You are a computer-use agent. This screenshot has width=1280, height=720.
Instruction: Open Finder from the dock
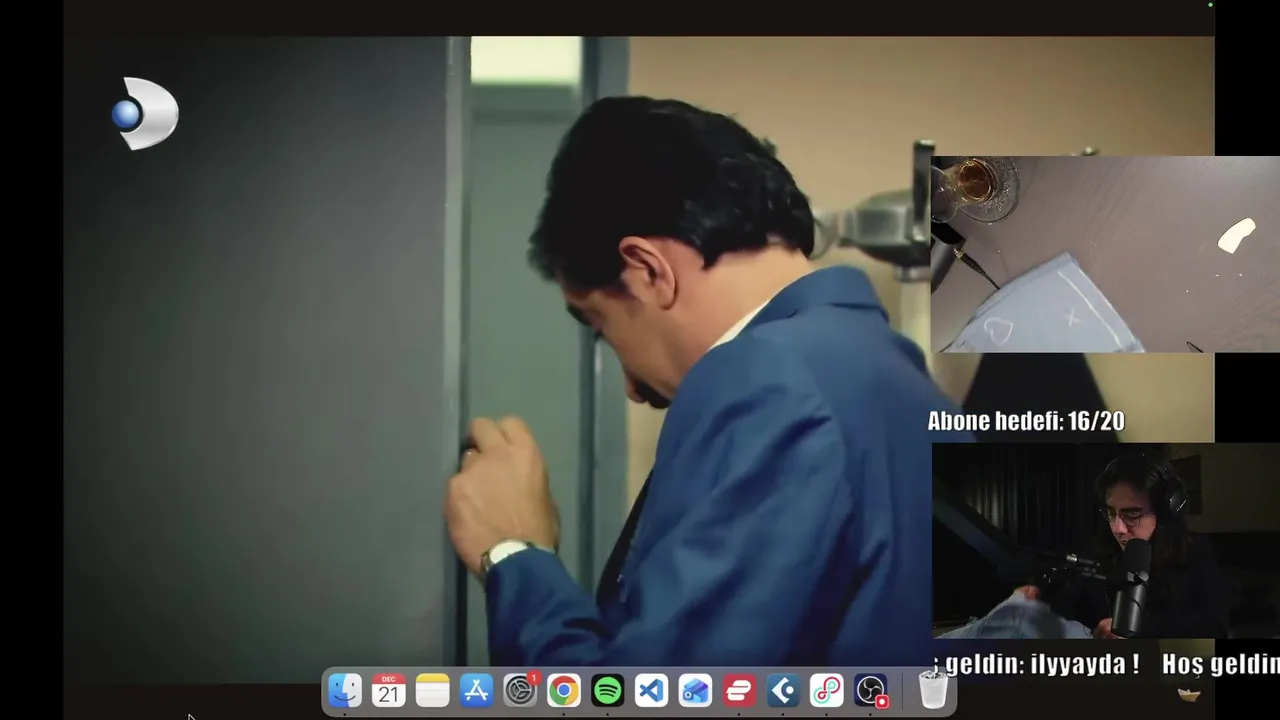345,691
